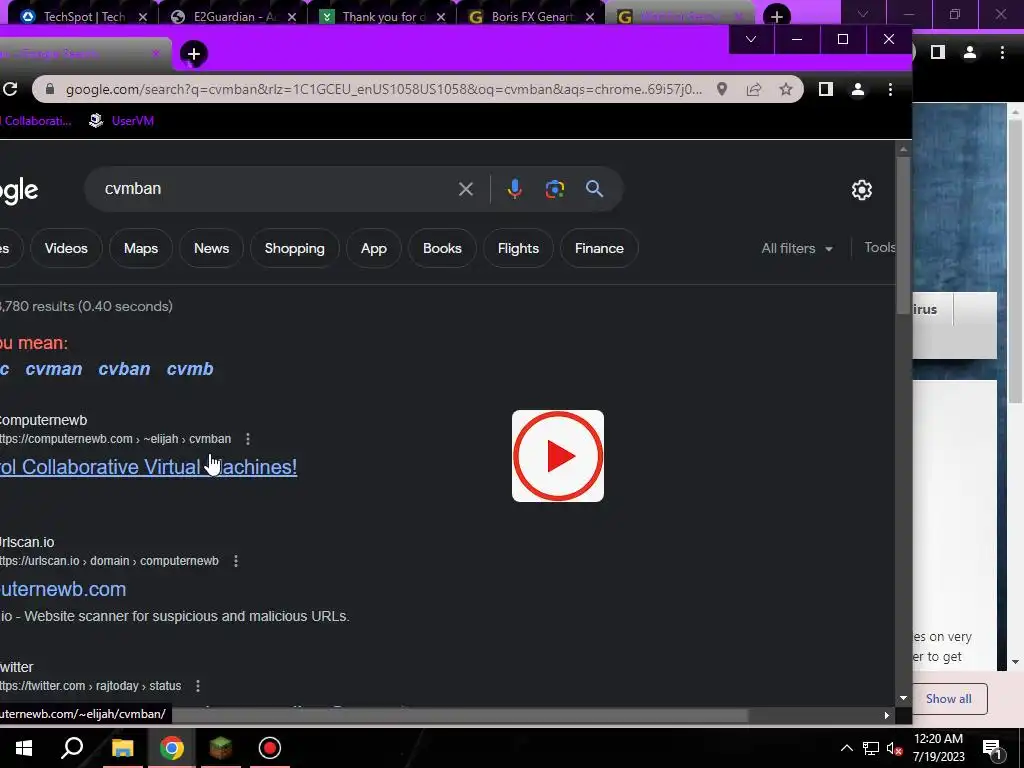
Task: Open more options for twitter result
Action: 198,686
